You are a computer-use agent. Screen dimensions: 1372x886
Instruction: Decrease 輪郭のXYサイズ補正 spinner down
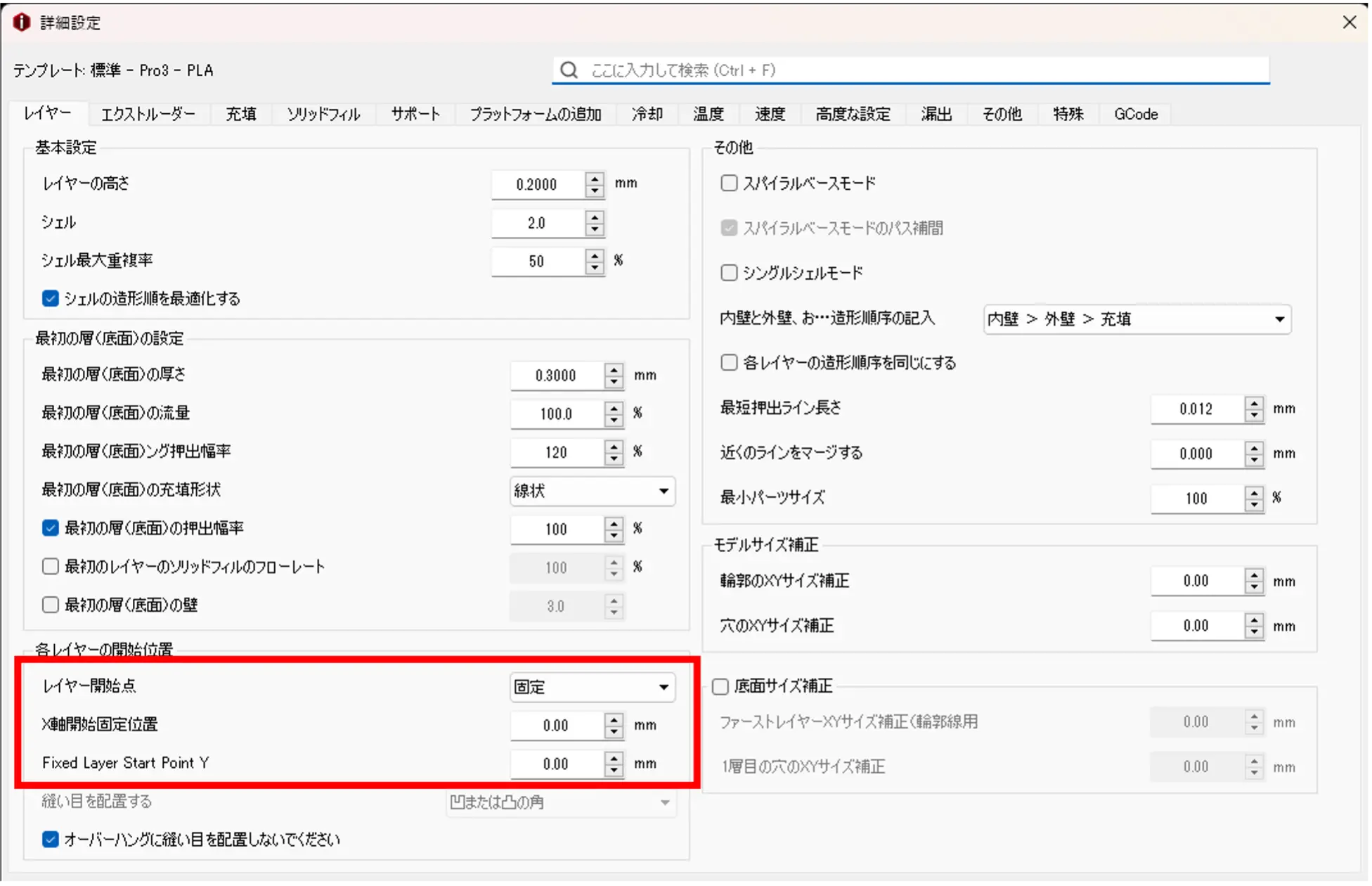tap(1254, 587)
